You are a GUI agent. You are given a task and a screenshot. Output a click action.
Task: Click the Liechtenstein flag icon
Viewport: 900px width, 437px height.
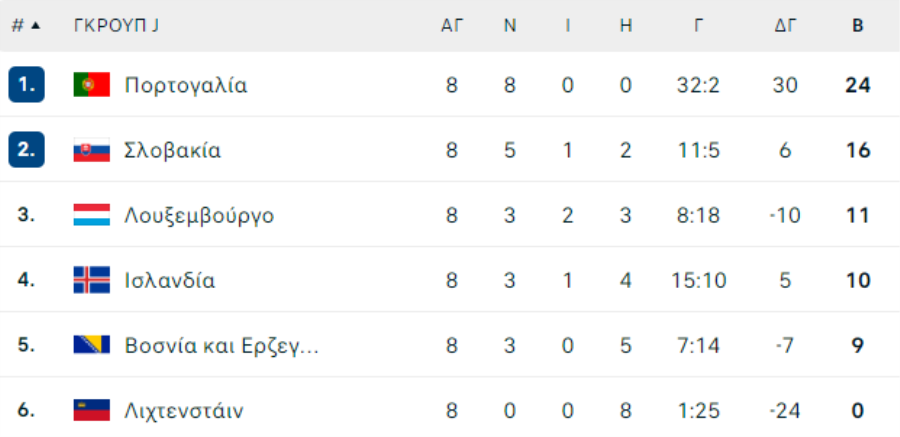(92, 411)
